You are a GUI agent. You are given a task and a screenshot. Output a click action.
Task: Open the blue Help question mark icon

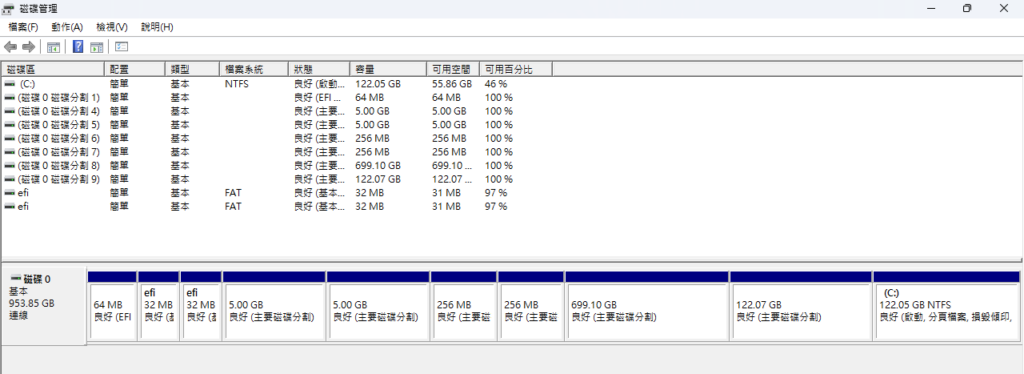tap(78, 47)
